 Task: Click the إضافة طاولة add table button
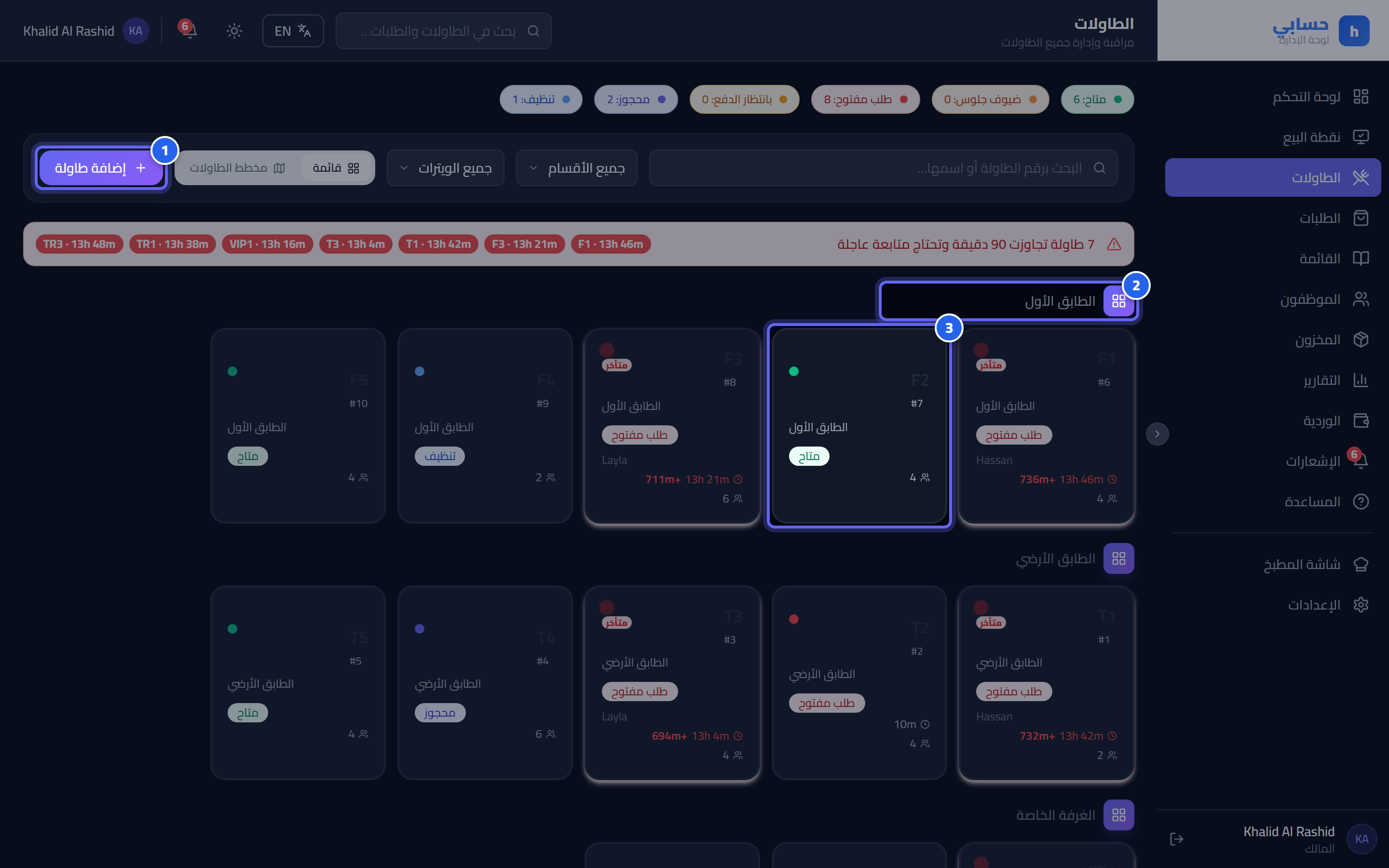click(x=101, y=168)
